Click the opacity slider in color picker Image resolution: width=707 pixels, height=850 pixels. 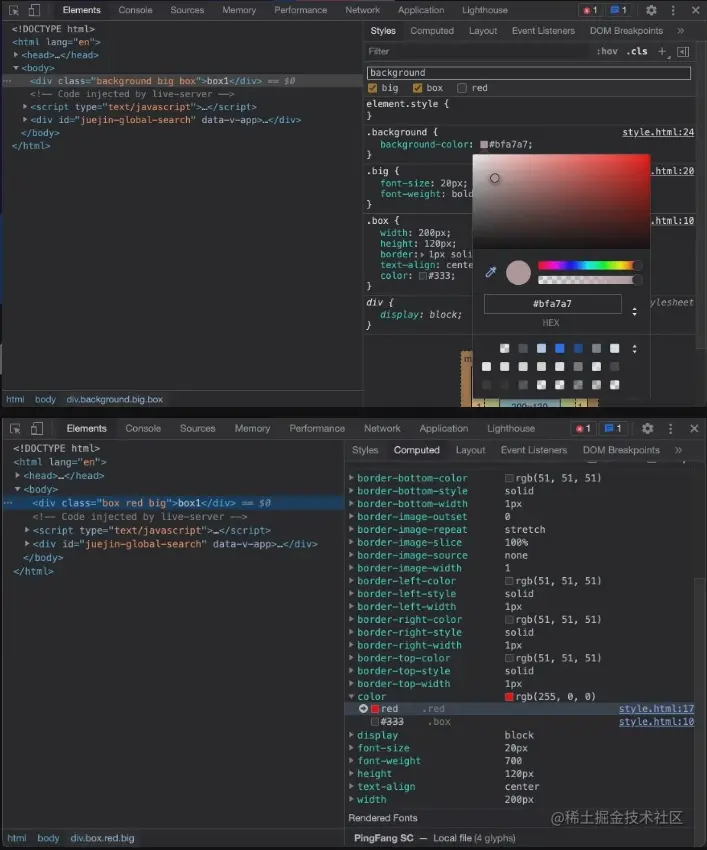coord(590,280)
